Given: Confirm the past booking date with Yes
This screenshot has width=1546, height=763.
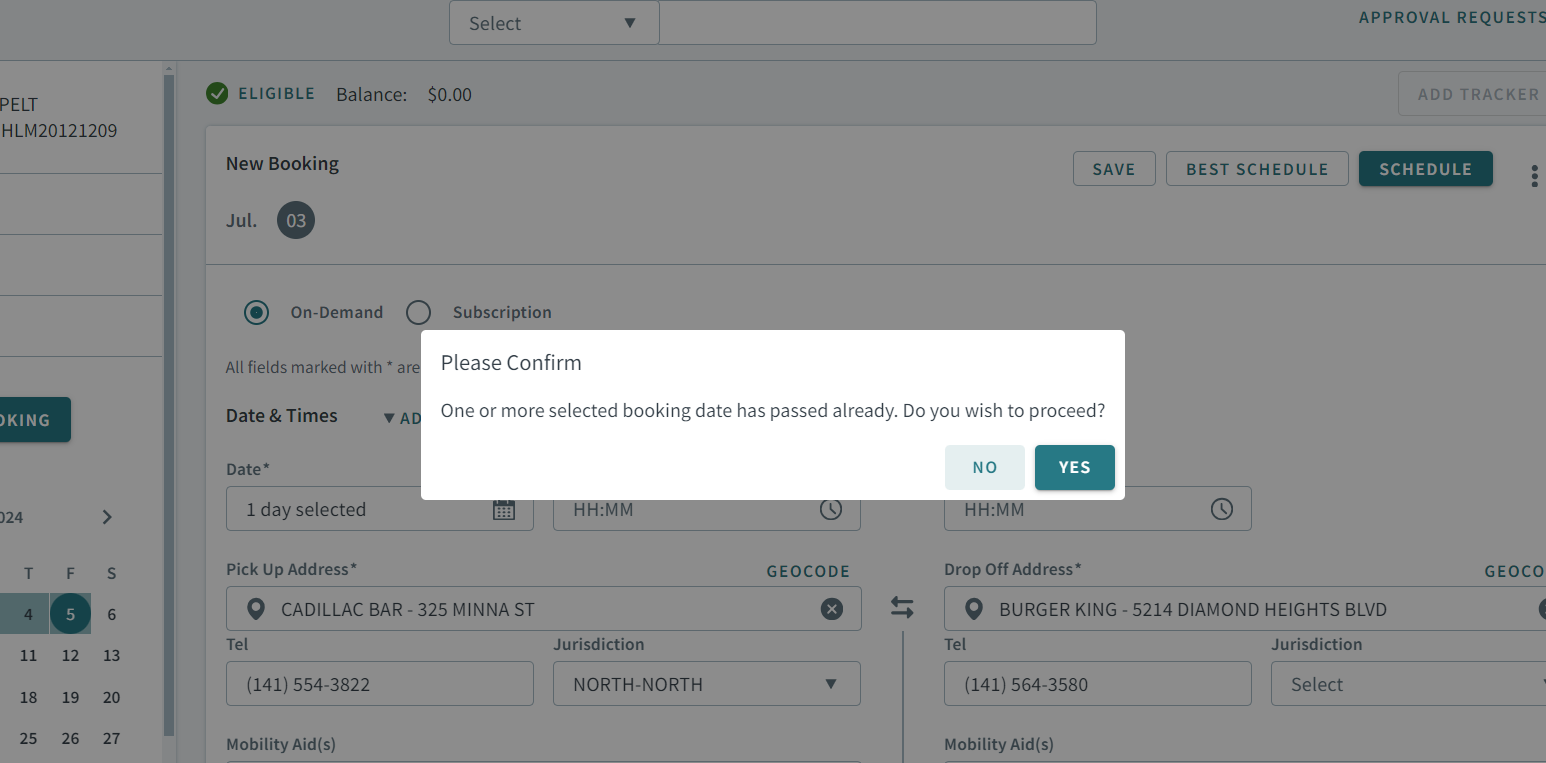Looking at the screenshot, I should coord(1074,467).
